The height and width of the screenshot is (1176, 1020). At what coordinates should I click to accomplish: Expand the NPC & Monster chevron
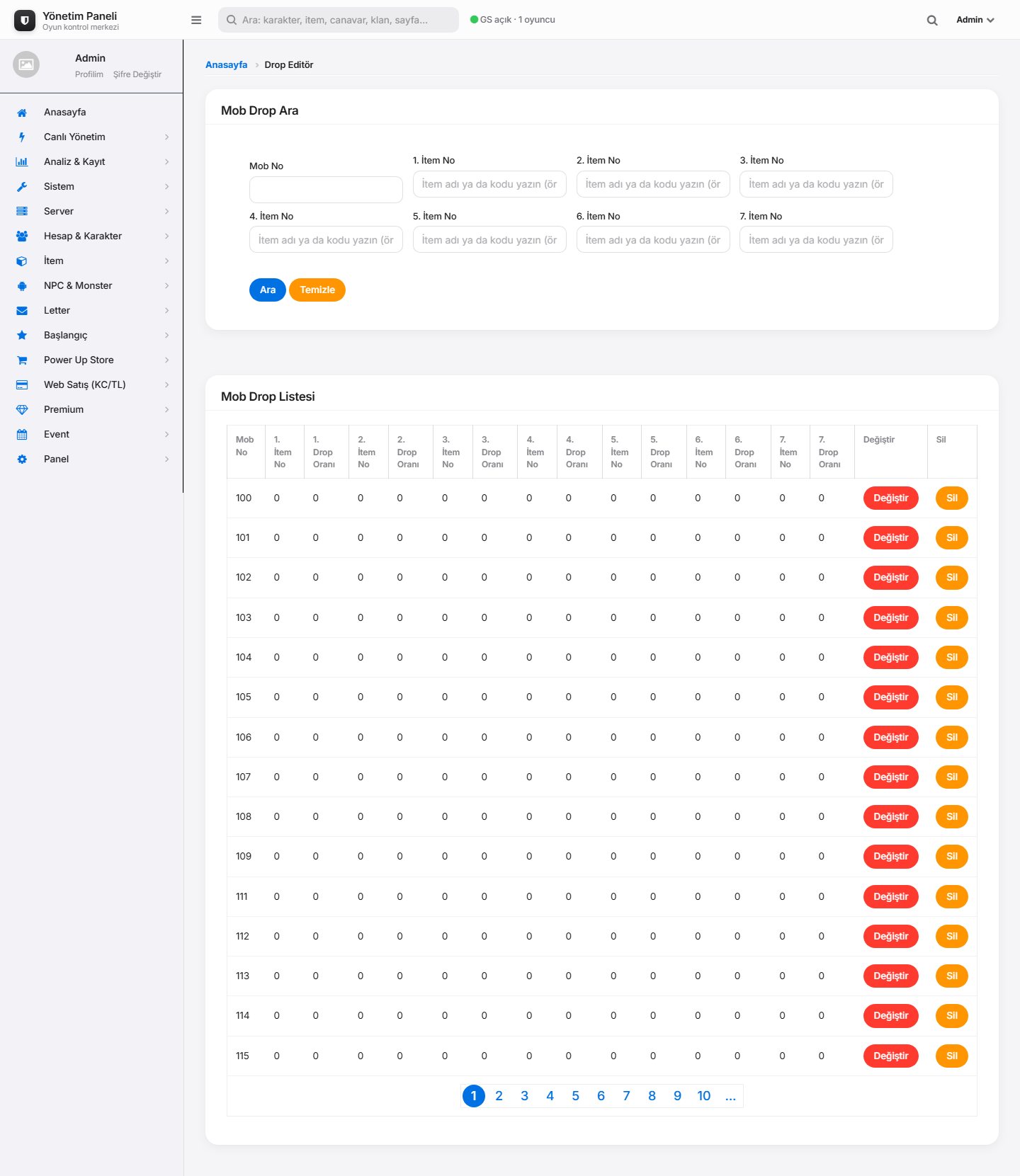pos(167,286)
